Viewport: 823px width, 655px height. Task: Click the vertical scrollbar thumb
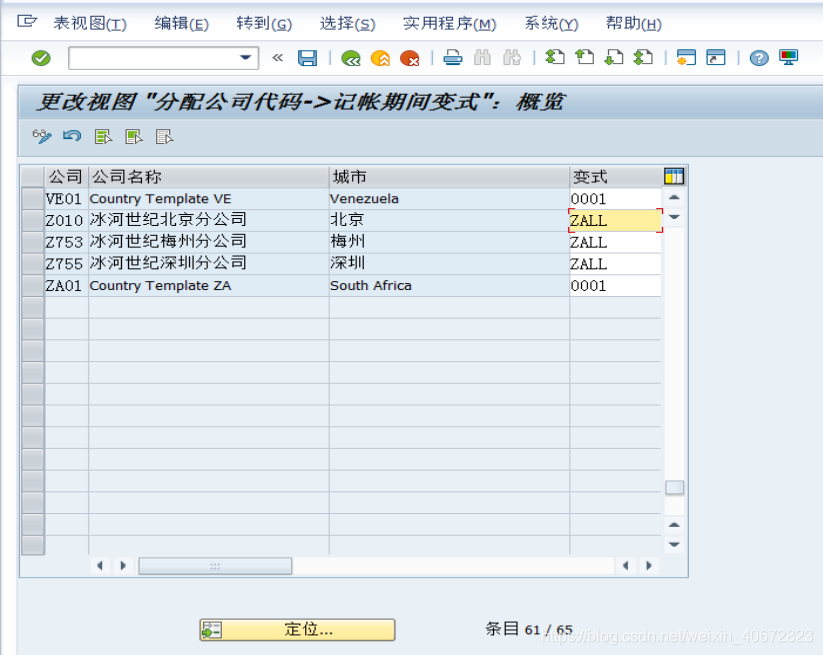(x=674, y=488)
